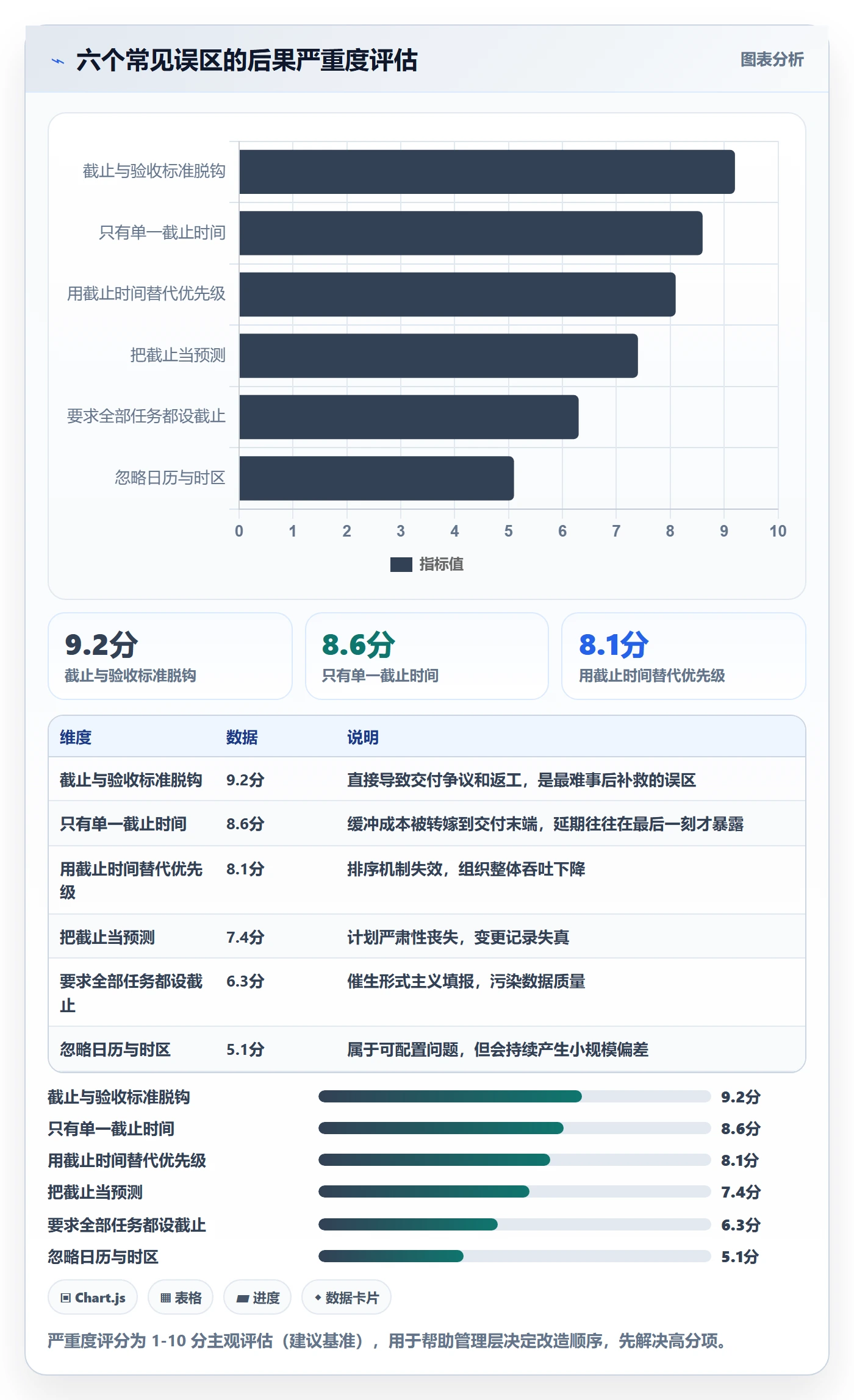Click the 9.2分 progress bar
This screenshot has width=854, height=1400.
(x=514, y=1096)
